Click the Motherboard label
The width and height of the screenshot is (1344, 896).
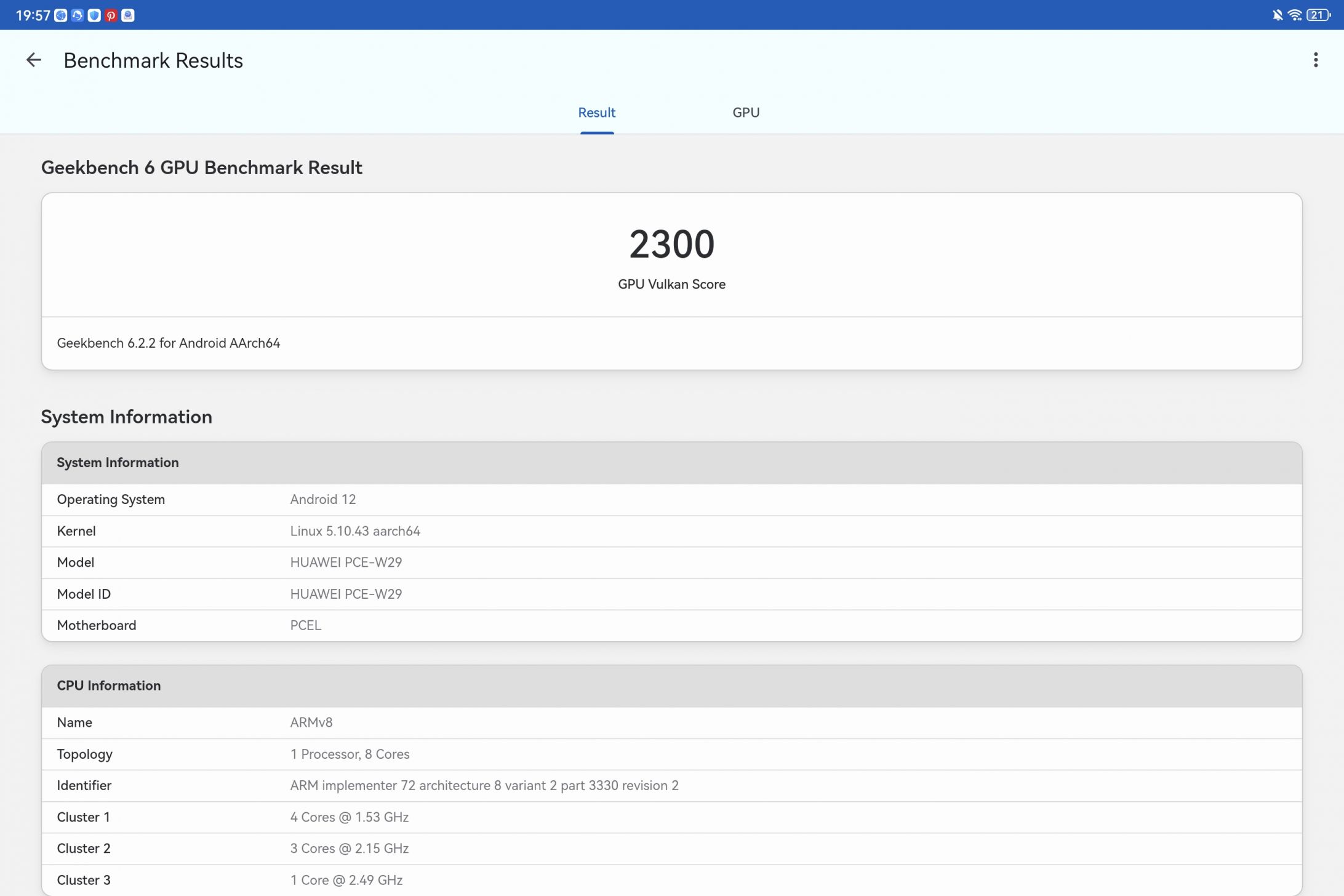[x=97, y=626]
